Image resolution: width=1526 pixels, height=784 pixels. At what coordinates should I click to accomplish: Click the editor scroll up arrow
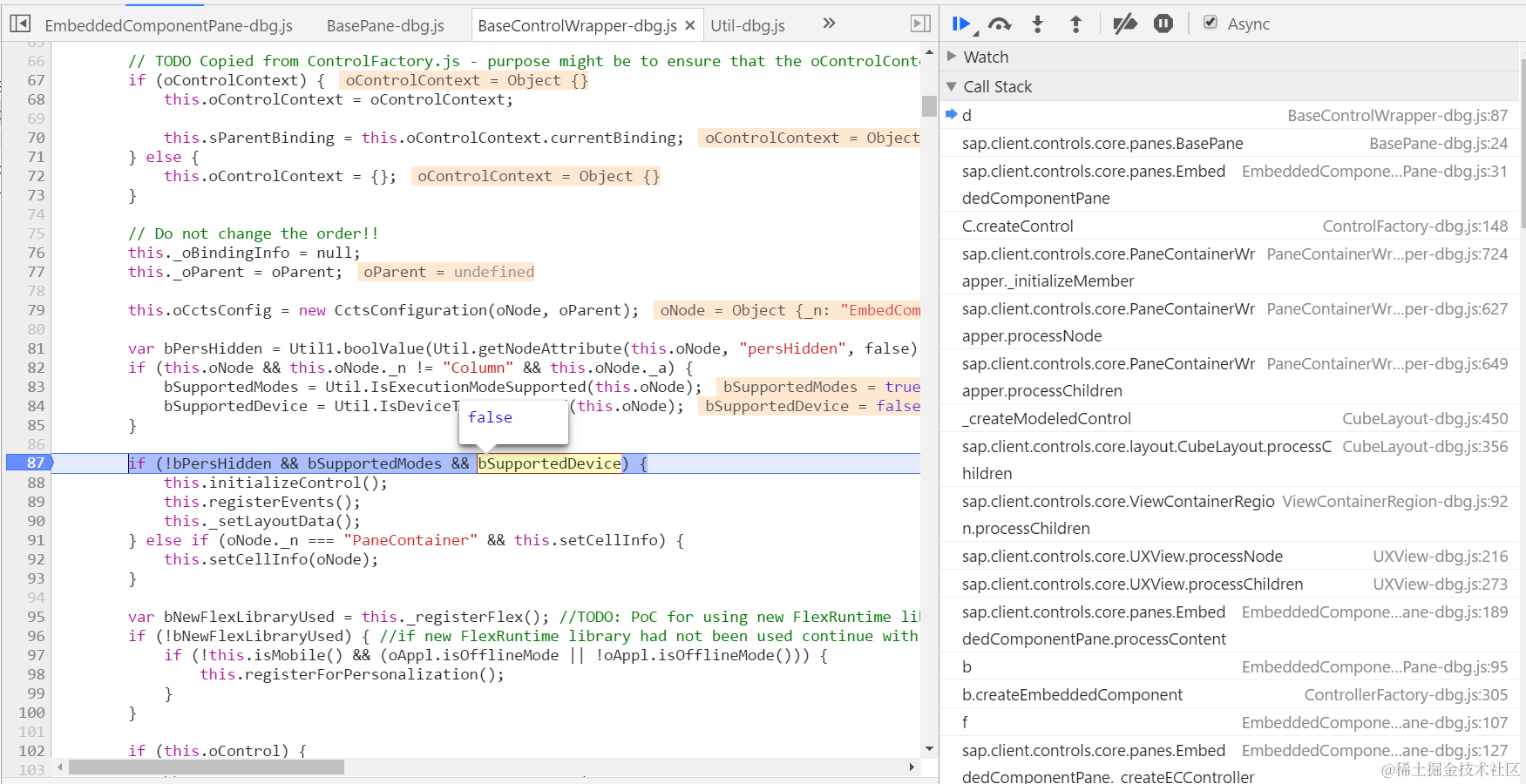pyautogui.click(x=929, y=51)
